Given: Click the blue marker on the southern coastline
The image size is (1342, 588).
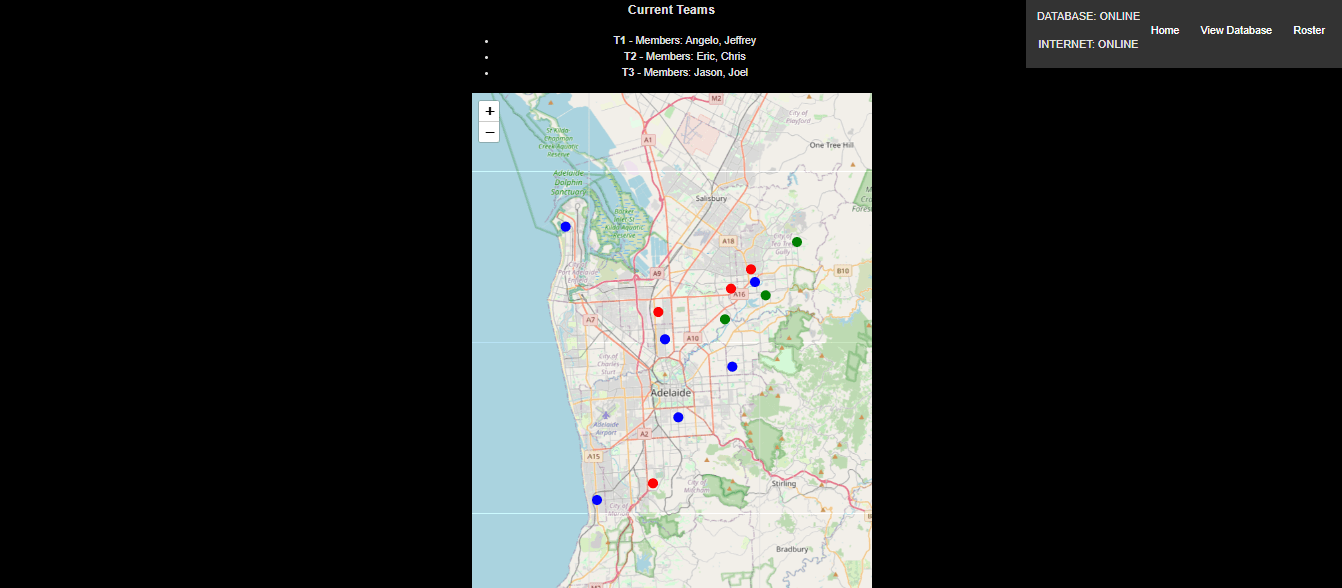Looking at the screenshot, I should 597,499.
